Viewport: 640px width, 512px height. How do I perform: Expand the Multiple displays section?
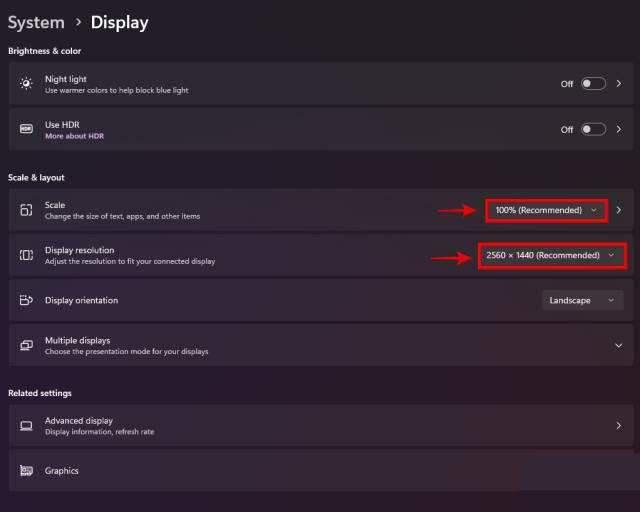point(618,345)
